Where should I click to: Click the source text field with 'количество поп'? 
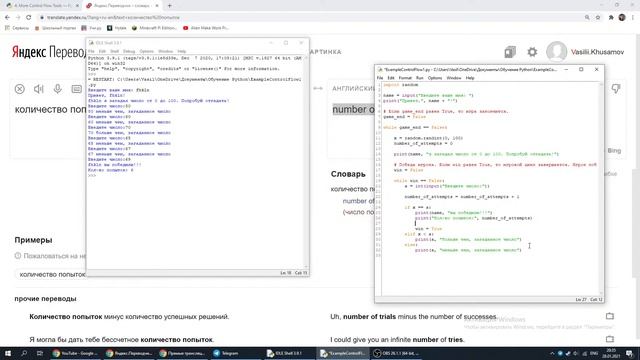[x=50, y=109]
